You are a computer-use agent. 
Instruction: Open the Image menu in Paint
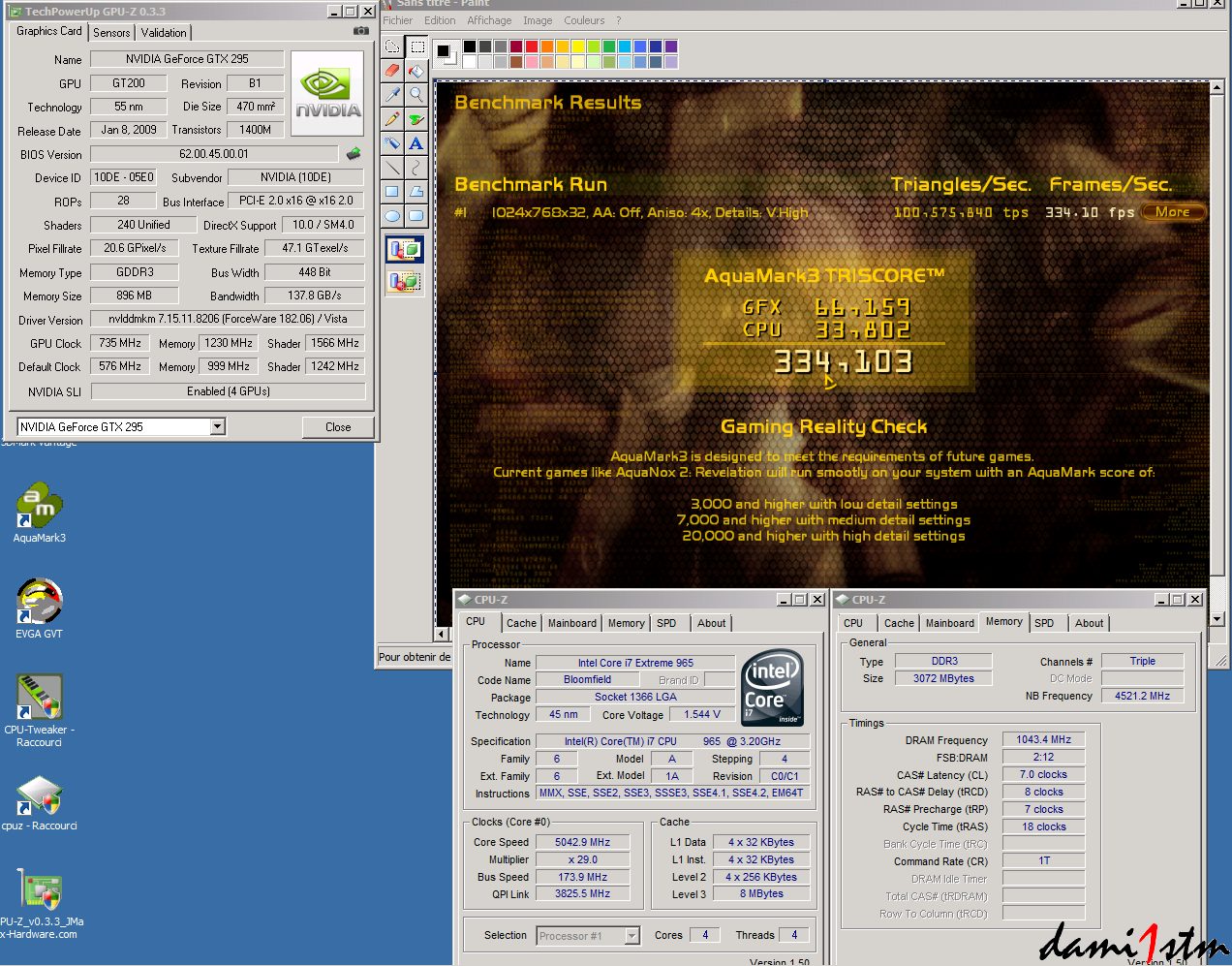[538, 20]
